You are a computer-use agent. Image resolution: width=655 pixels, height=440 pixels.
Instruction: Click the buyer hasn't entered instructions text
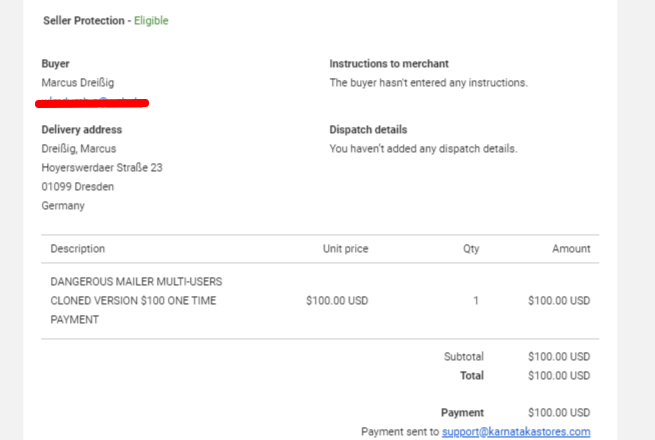pos(429,83)
